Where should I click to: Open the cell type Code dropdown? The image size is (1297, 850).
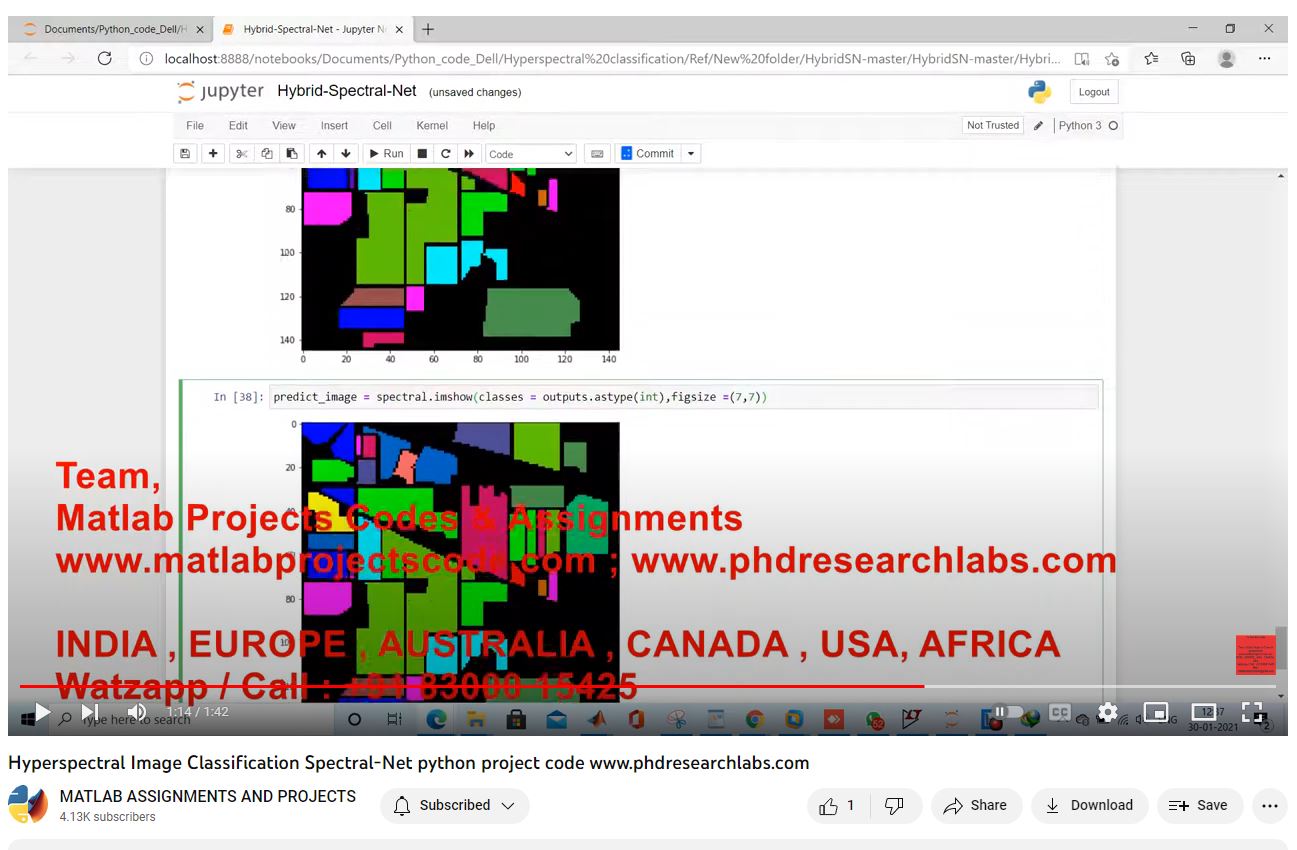point(531,154)
